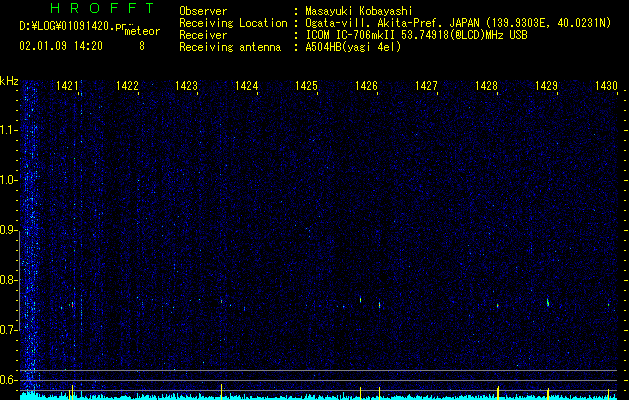
Task: Select the 1423 time marker
Action: (x=187, y=86)
